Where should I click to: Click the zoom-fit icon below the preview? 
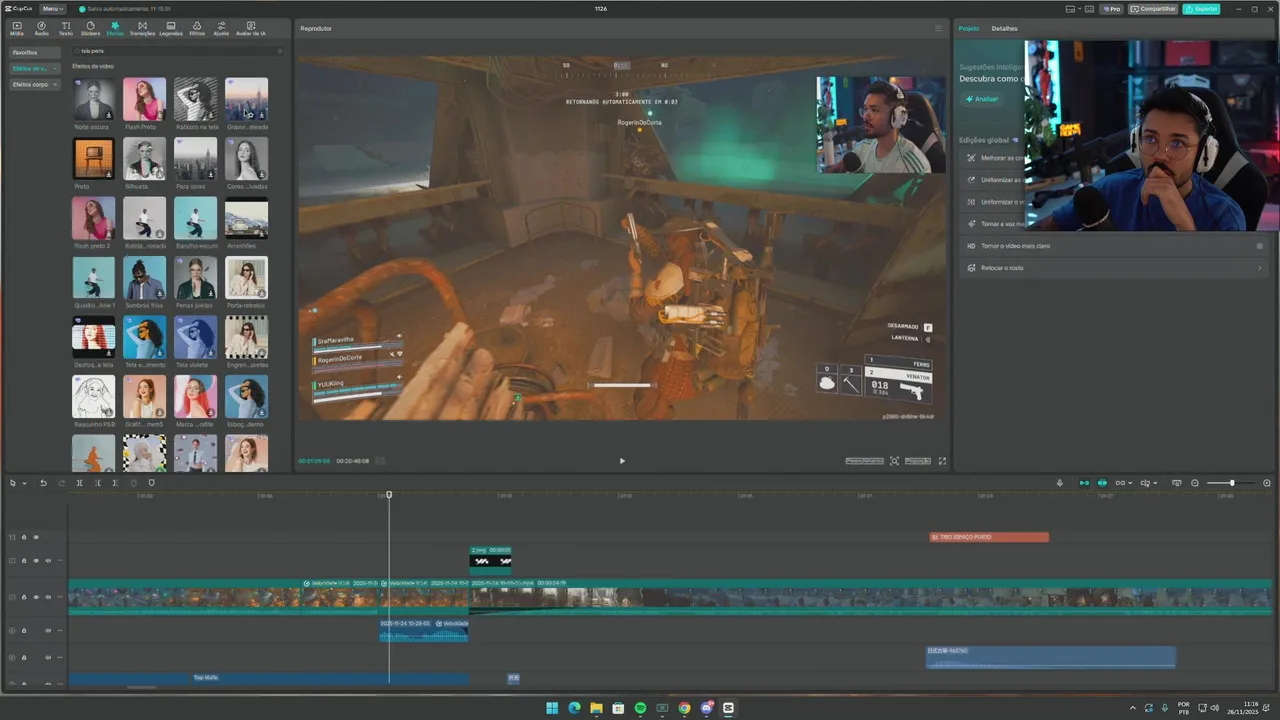click(894, 461)
